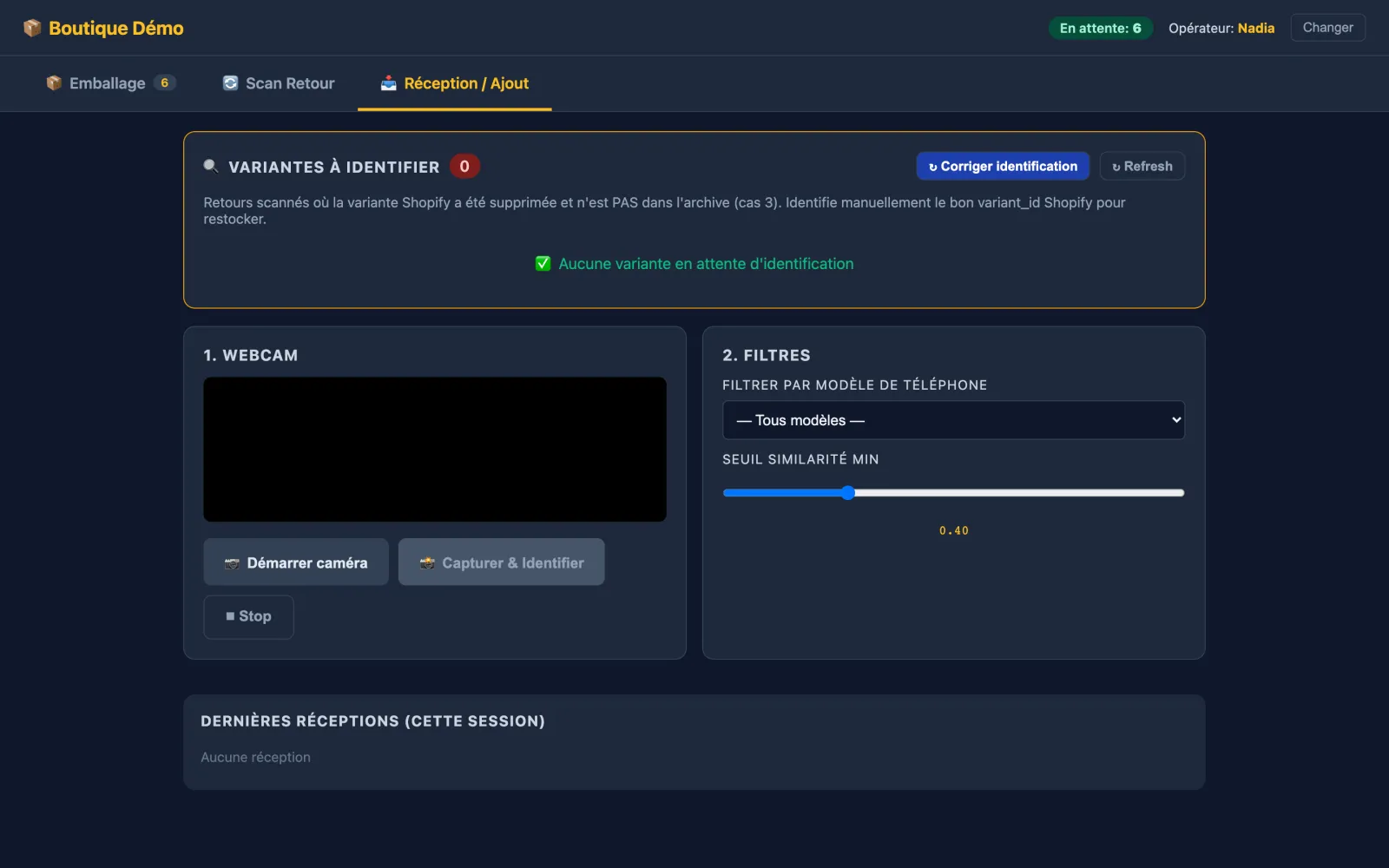The image size is (1389, 868).
Task: Open the Tous modèles phone model dropdown
Action: 953,420
